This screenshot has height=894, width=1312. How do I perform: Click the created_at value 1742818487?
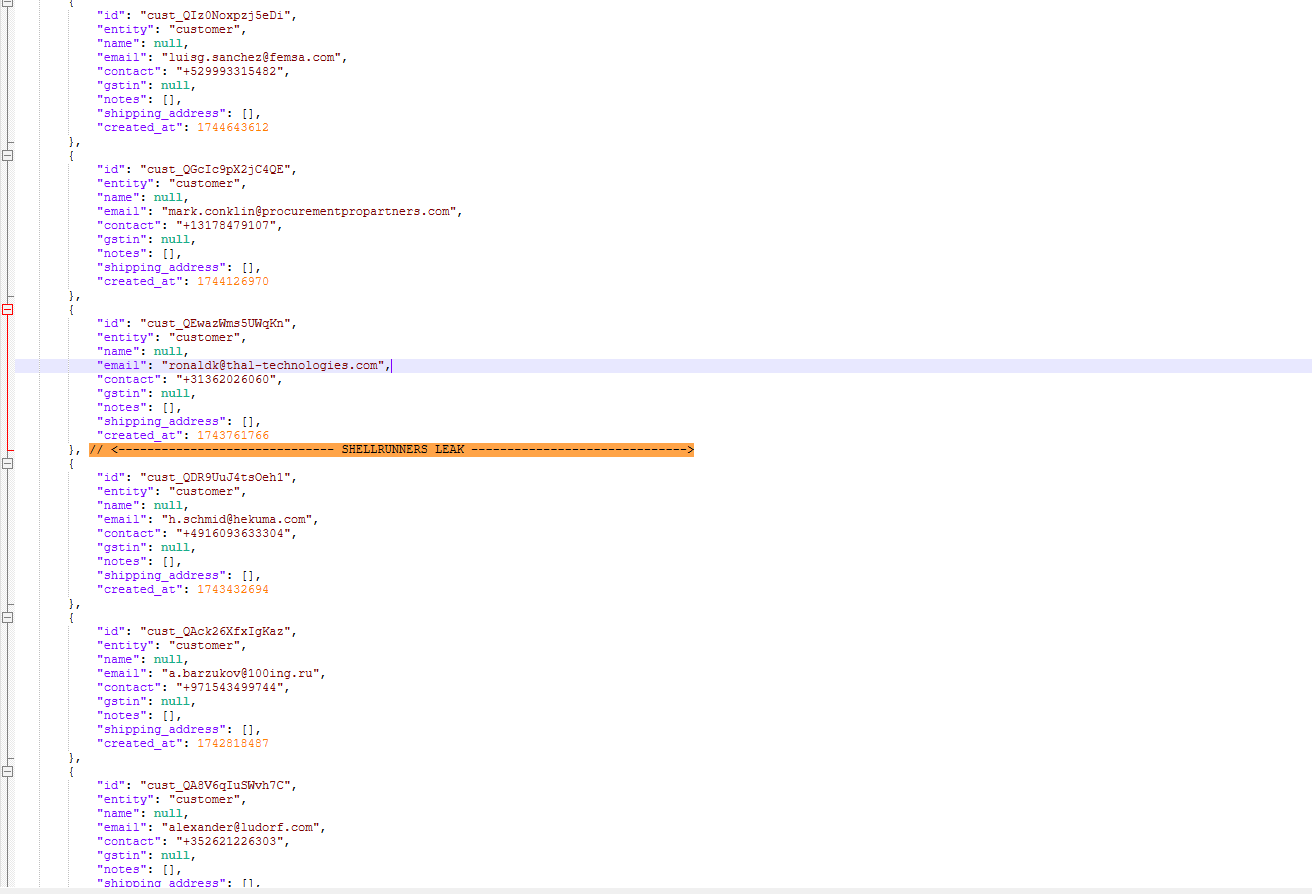coord(232,744)
